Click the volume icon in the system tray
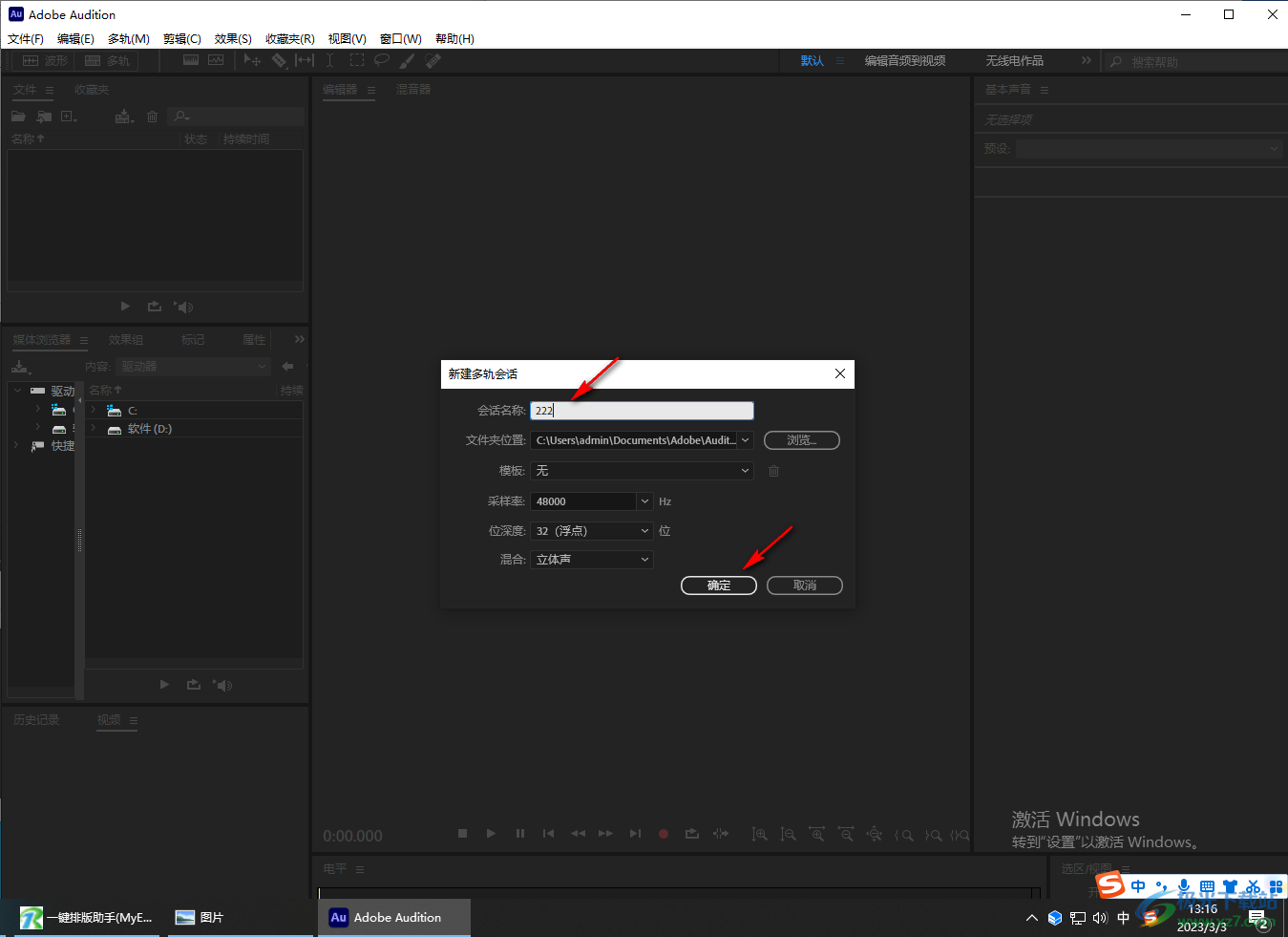Screen dimensions: 1288x937 (1100, 918)
